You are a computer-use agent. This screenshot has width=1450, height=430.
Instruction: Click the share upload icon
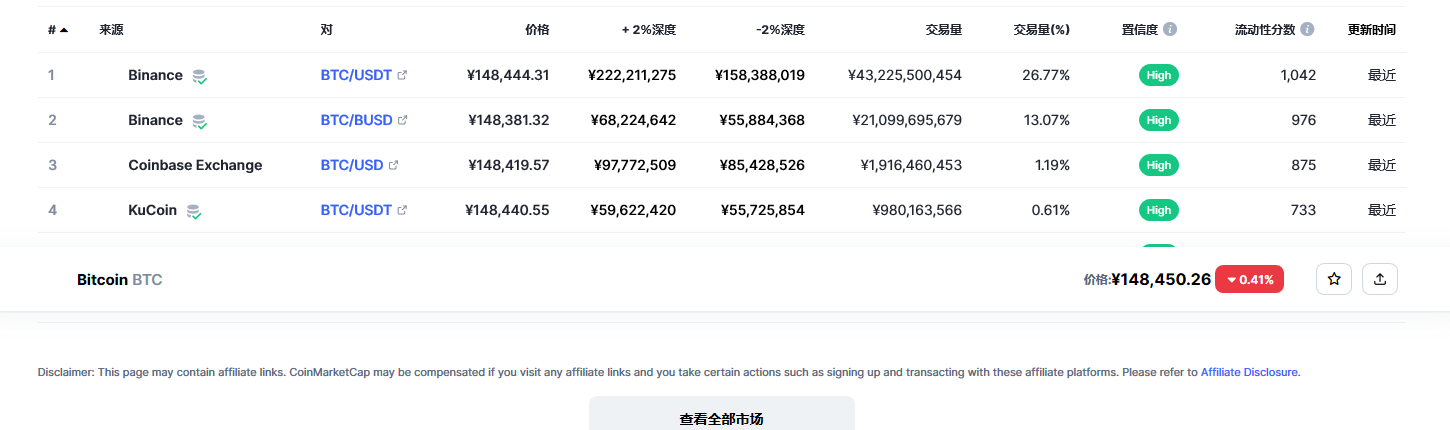point(1380,279)
